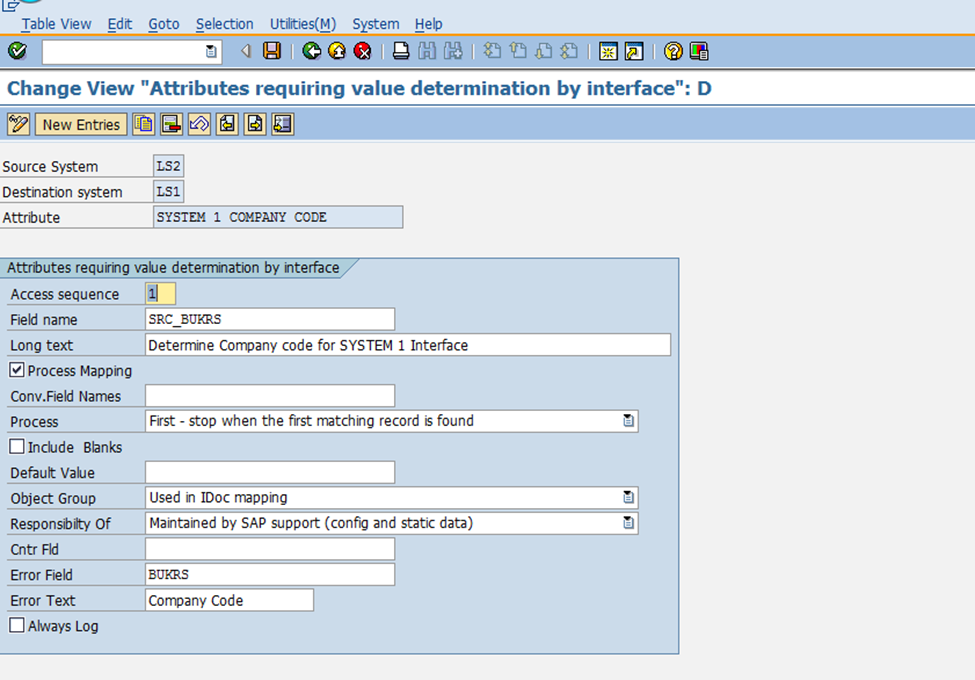Open the Help question mark icon
The width and height of the screenshot is (975, 680).
pos(672,51)
